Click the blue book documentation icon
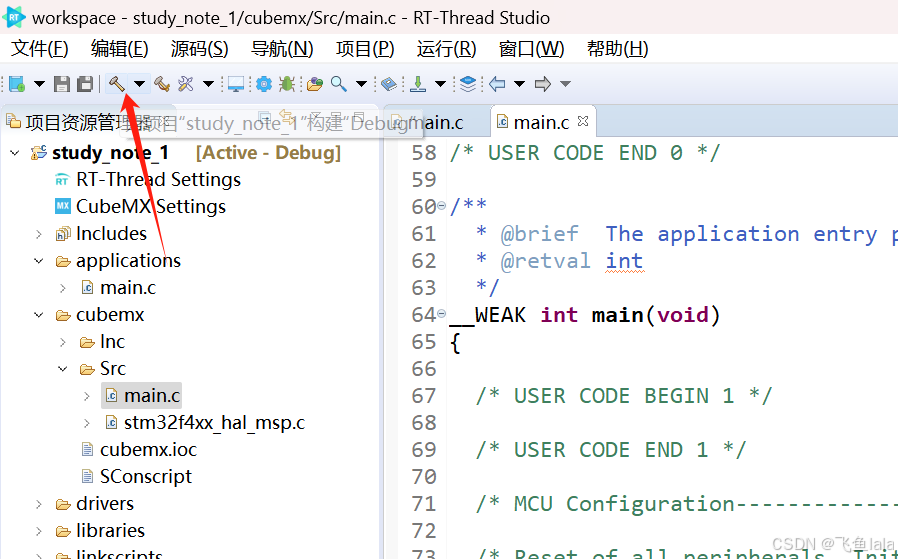 click(389, 84)
